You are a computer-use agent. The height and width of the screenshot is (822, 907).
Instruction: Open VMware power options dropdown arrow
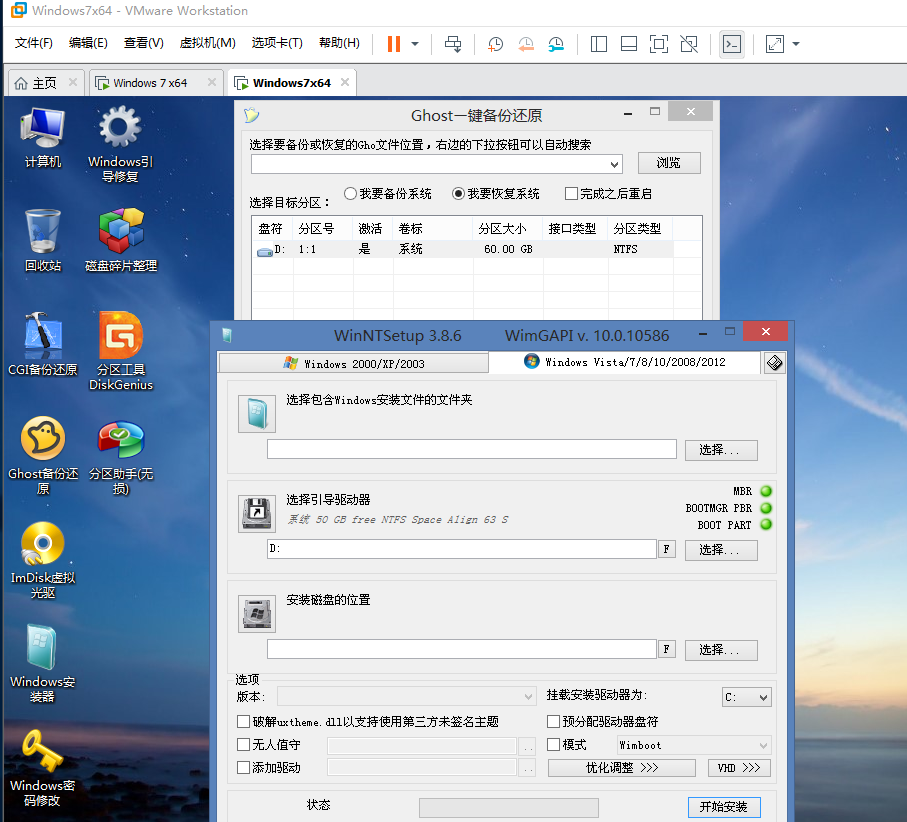click(x=415, y=44)
